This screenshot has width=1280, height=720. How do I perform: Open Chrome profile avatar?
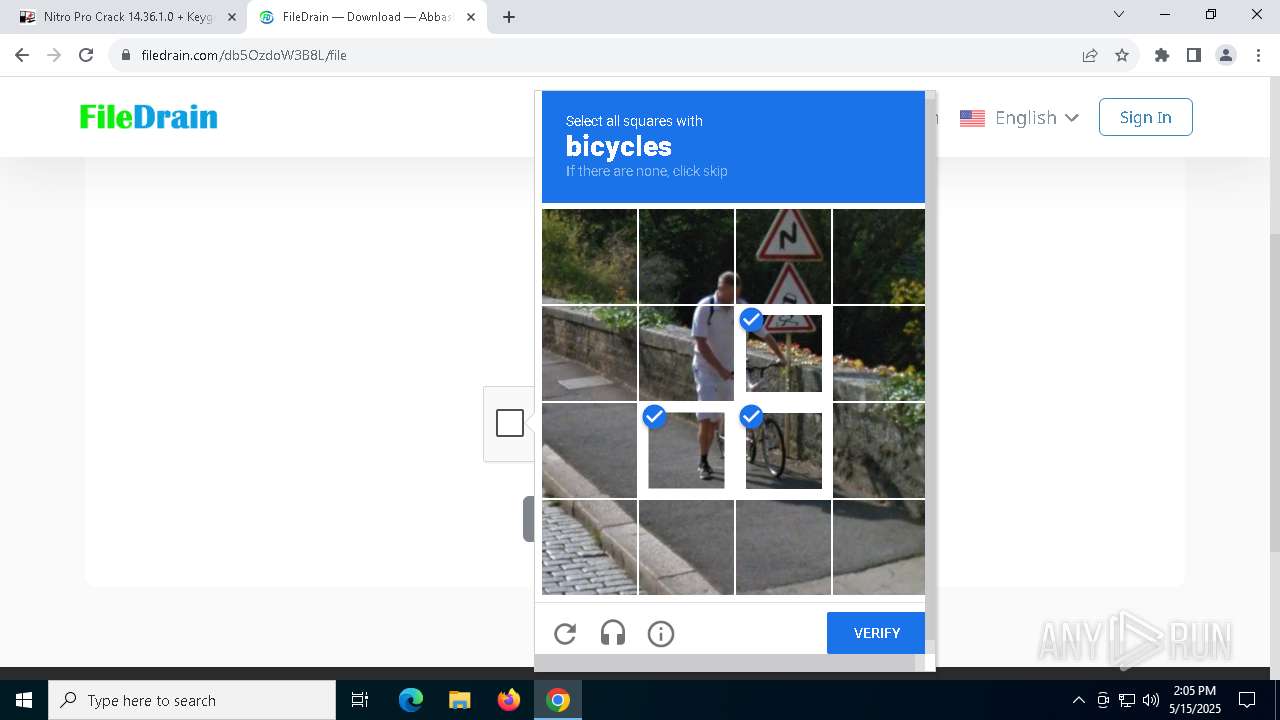tap(1226, 55)
